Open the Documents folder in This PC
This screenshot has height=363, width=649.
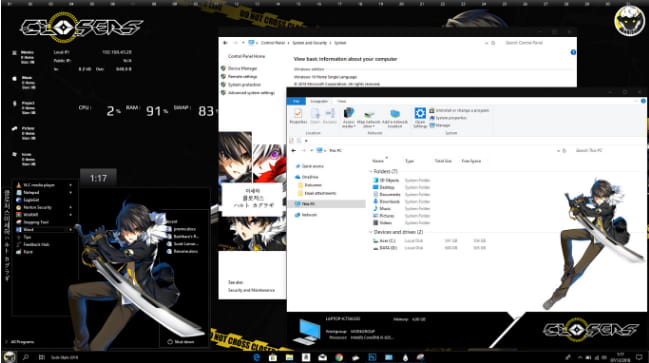387,195
